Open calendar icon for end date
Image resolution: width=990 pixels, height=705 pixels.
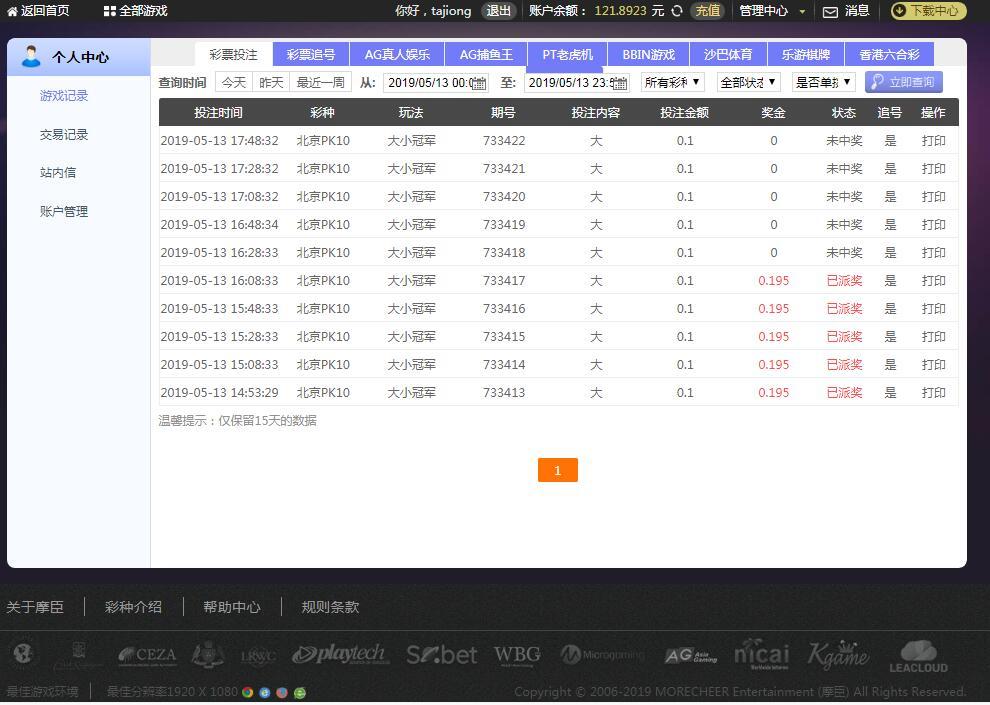coord(619,83)
